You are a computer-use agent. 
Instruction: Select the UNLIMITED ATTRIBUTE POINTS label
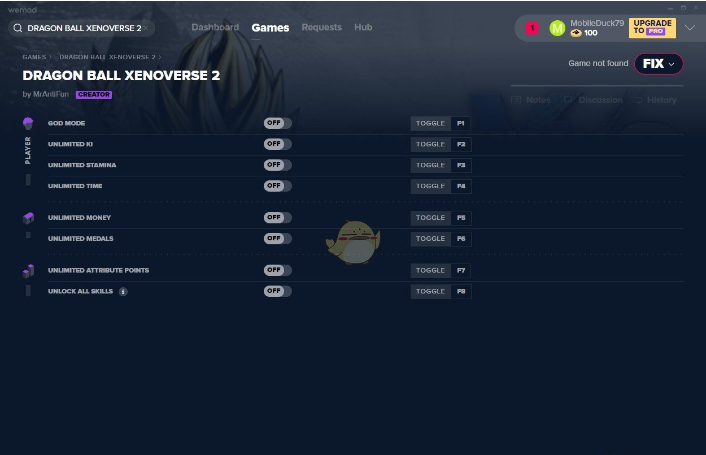tap(98, 270)
